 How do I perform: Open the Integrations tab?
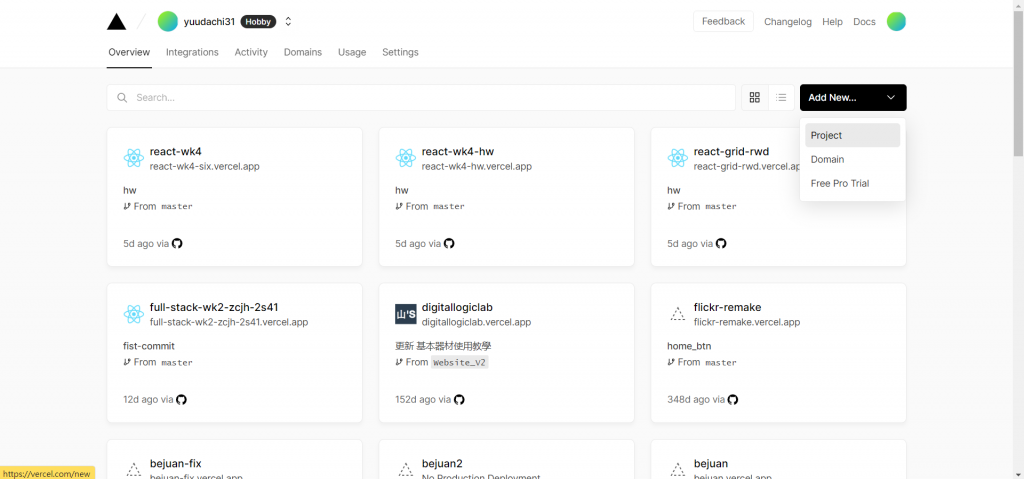(192, 52)
